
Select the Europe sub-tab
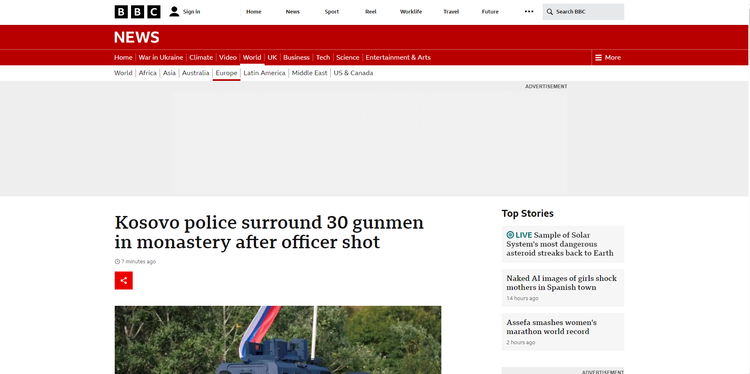pyautogui.click(x=226, y=73)
